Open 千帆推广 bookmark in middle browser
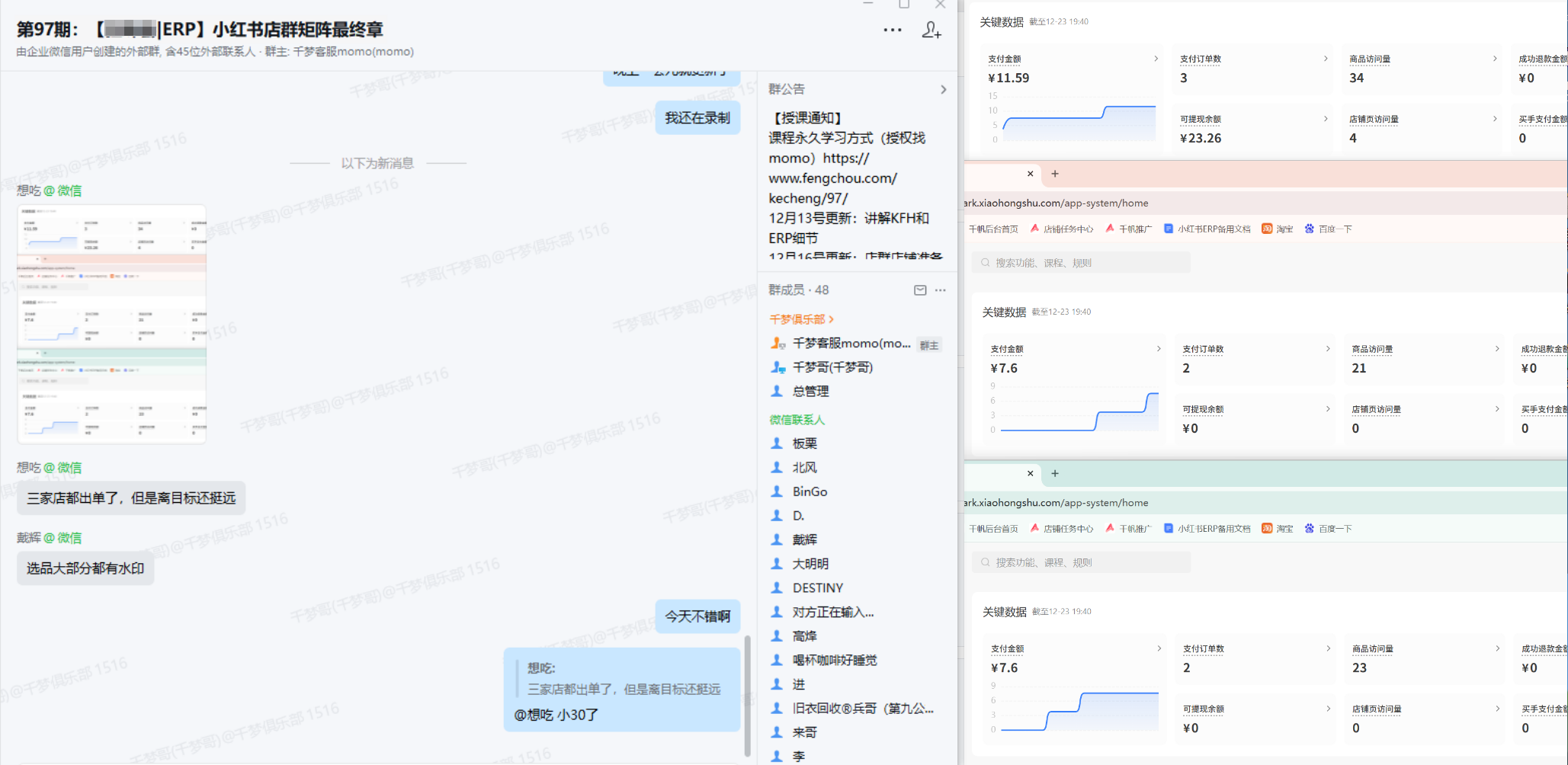Screen dimensions: 1568x765 tap(1129, 229)
